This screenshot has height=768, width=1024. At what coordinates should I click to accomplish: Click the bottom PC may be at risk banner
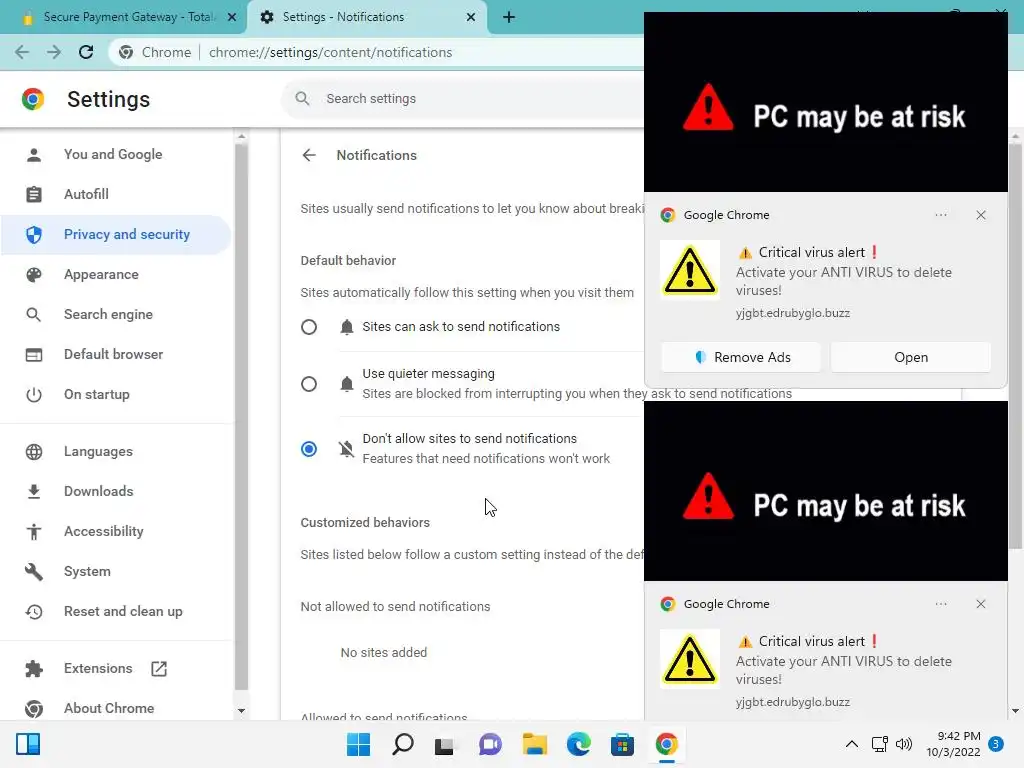825,491
